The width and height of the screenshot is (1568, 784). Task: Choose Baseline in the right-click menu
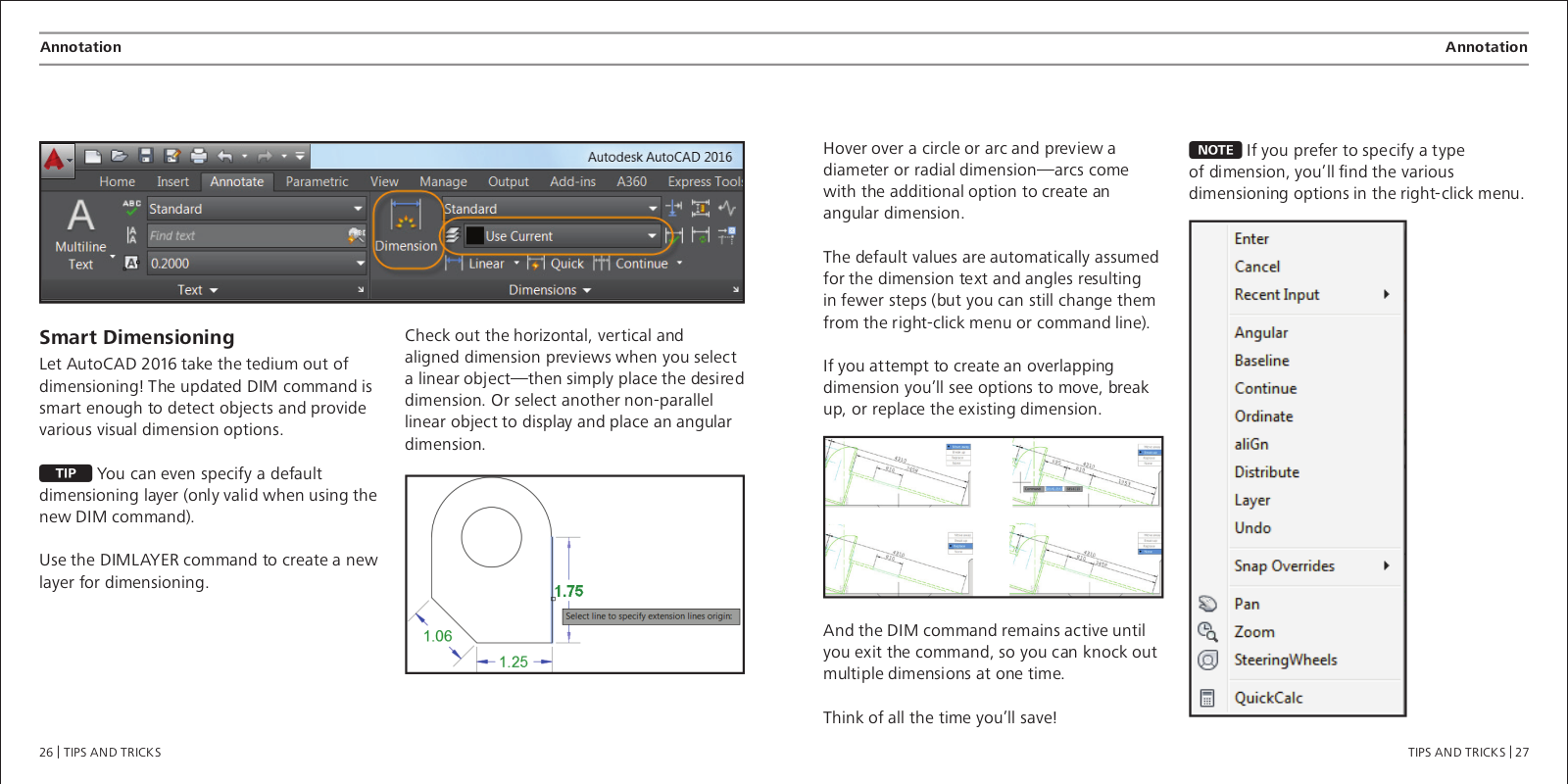[1262, 361]
